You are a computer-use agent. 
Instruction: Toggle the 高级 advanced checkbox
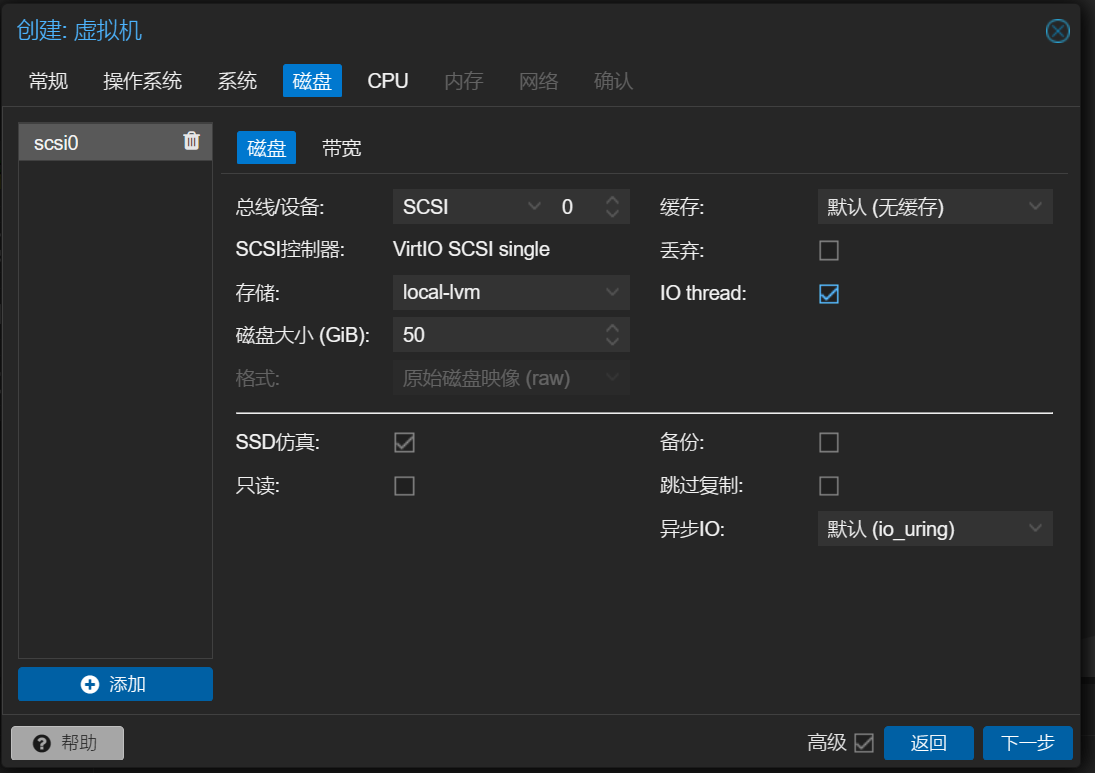pos(864,743)
